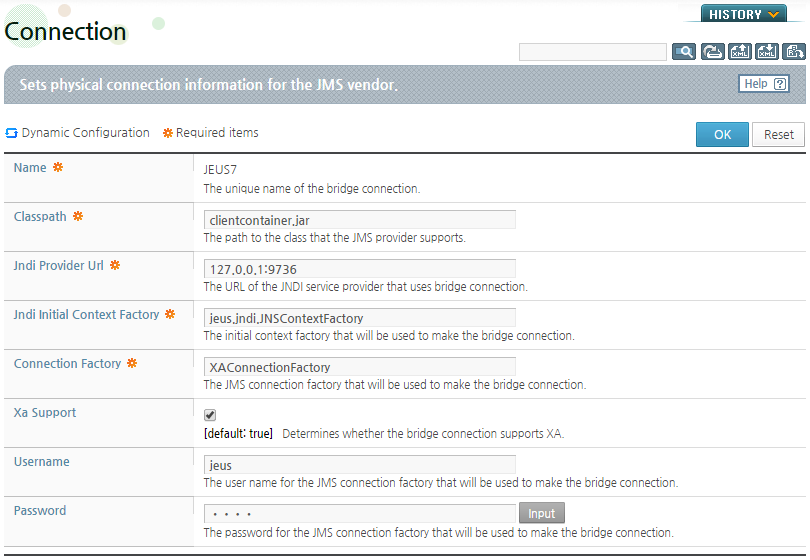Confirm the settings with the OK button

pyautogui.click(x=722, y=134)
